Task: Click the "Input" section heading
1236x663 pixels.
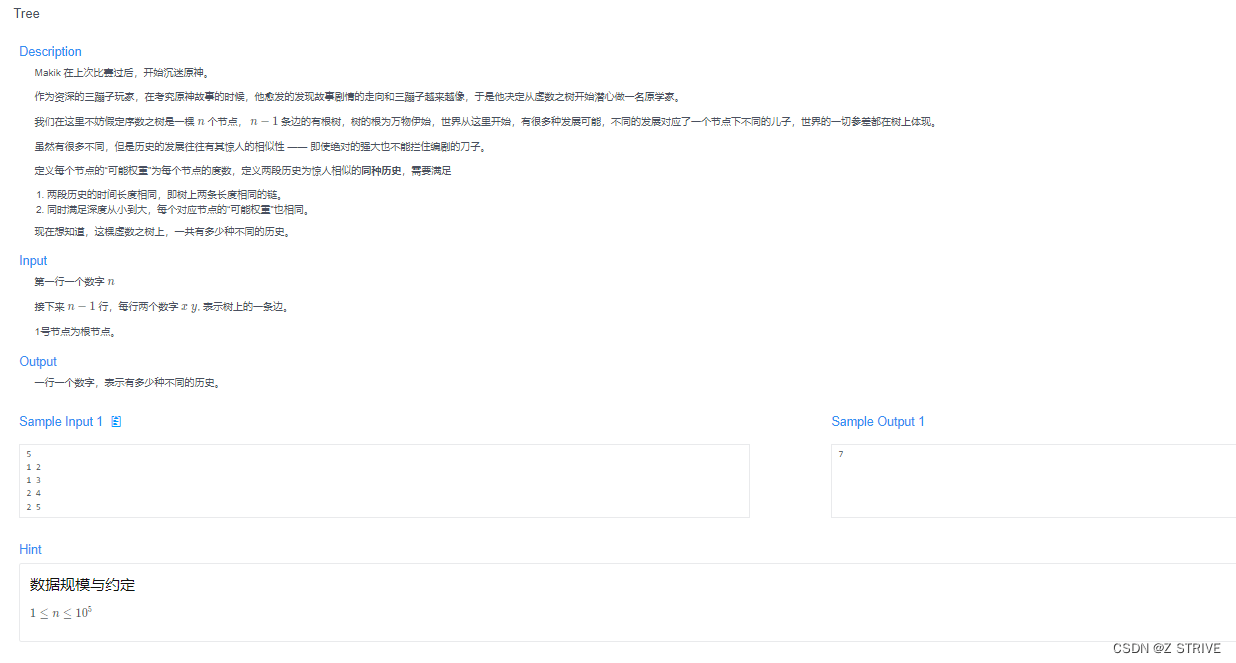Action: [x=33, y=261]
